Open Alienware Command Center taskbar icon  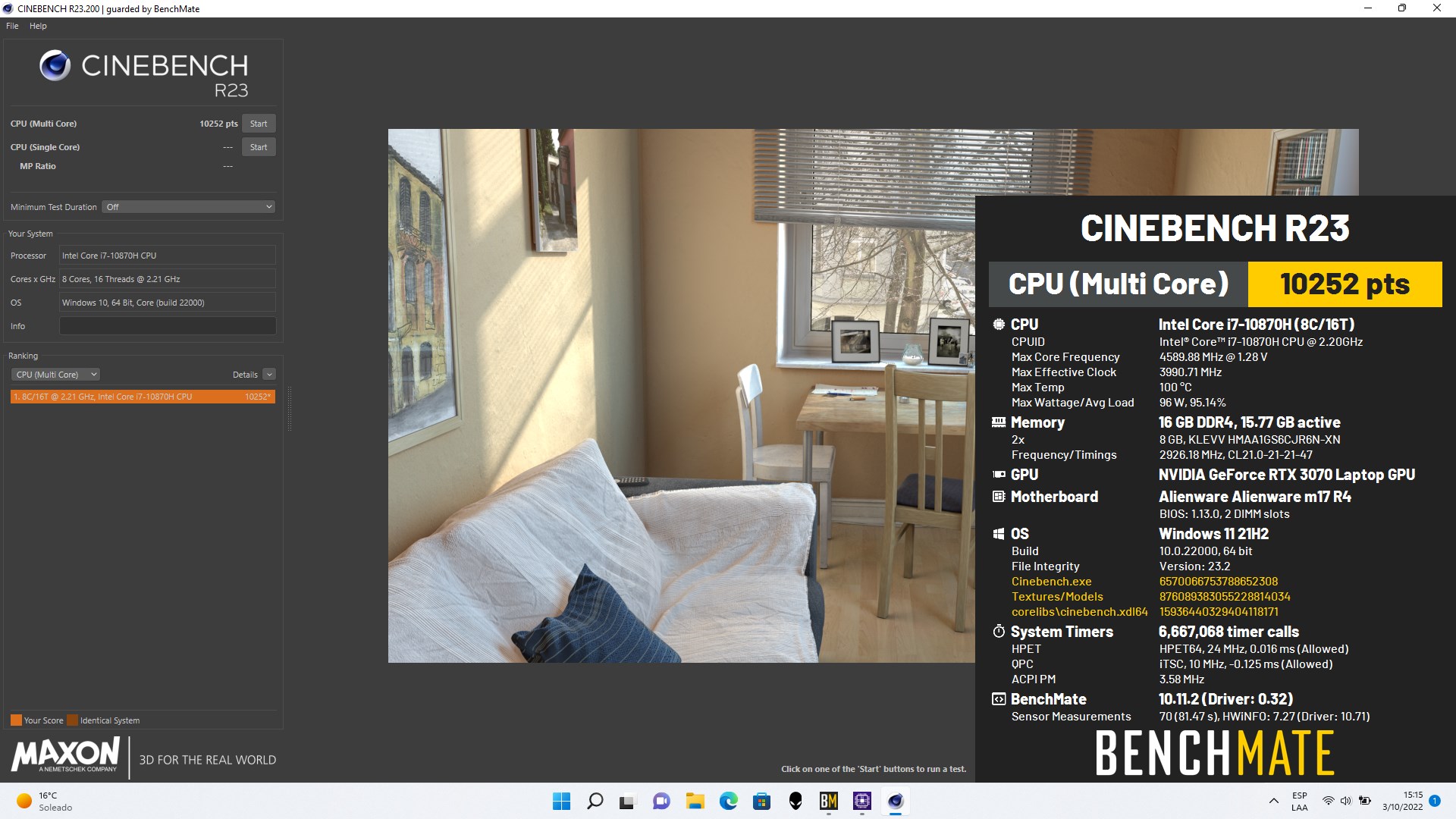pos(795,801)
